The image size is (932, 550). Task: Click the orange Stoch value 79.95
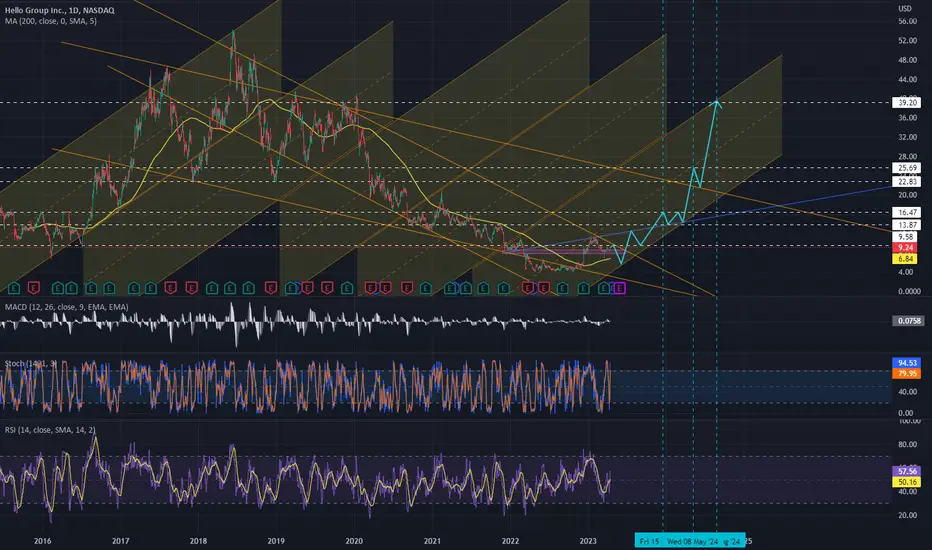pos(906,373)
